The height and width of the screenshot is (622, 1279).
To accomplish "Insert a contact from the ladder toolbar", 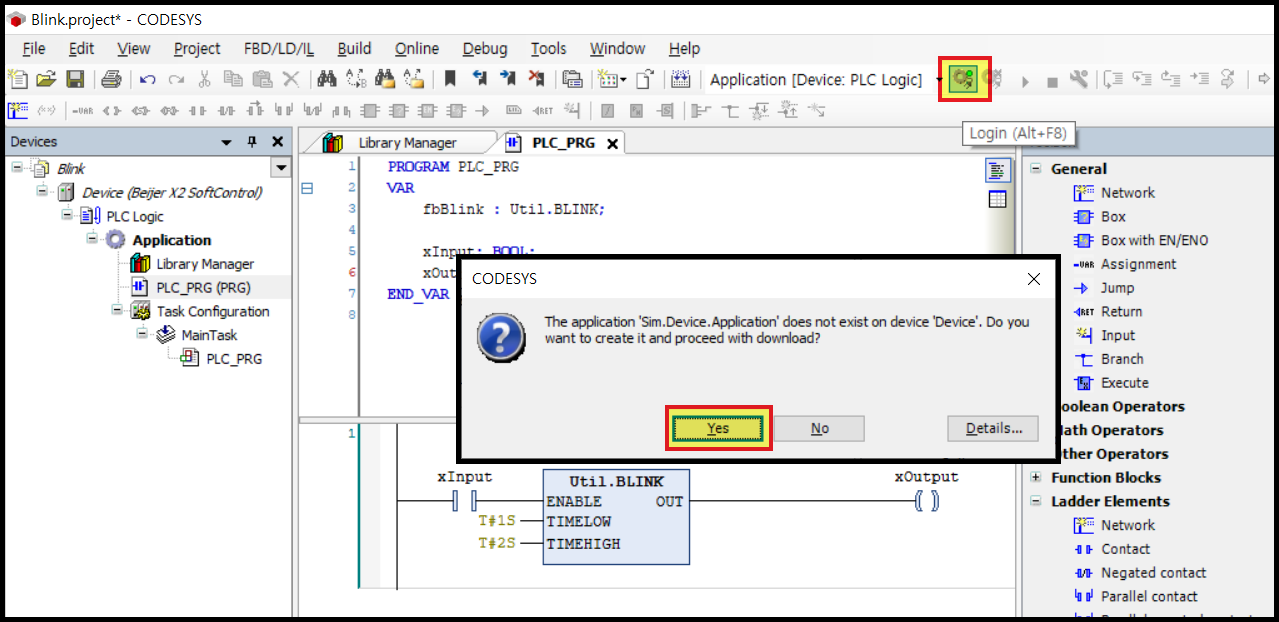I will tap(197, 111).
